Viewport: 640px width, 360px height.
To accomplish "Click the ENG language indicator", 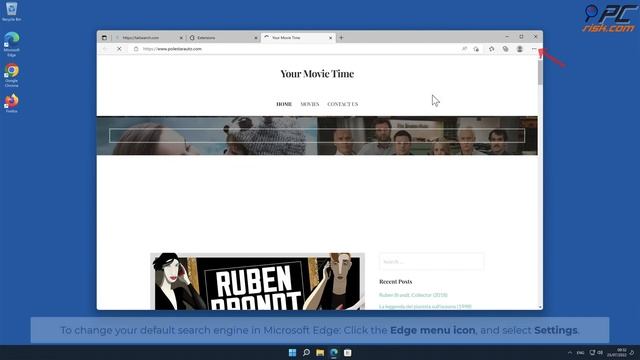I will pyautogui.click(x=580, y=353).
